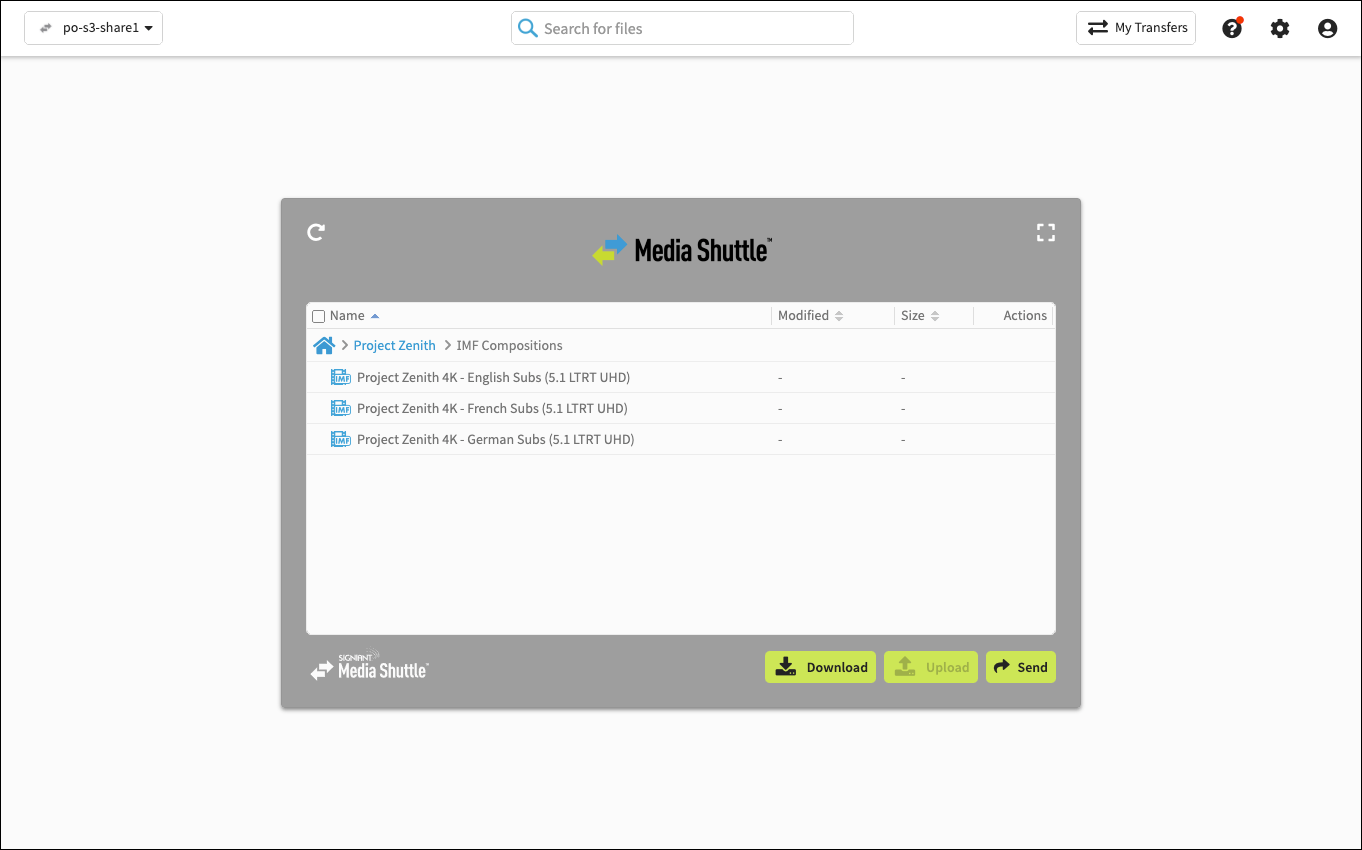This screenshot has width=1362, height=850.
Task: Click the Download button
Action: click(820, 667)
